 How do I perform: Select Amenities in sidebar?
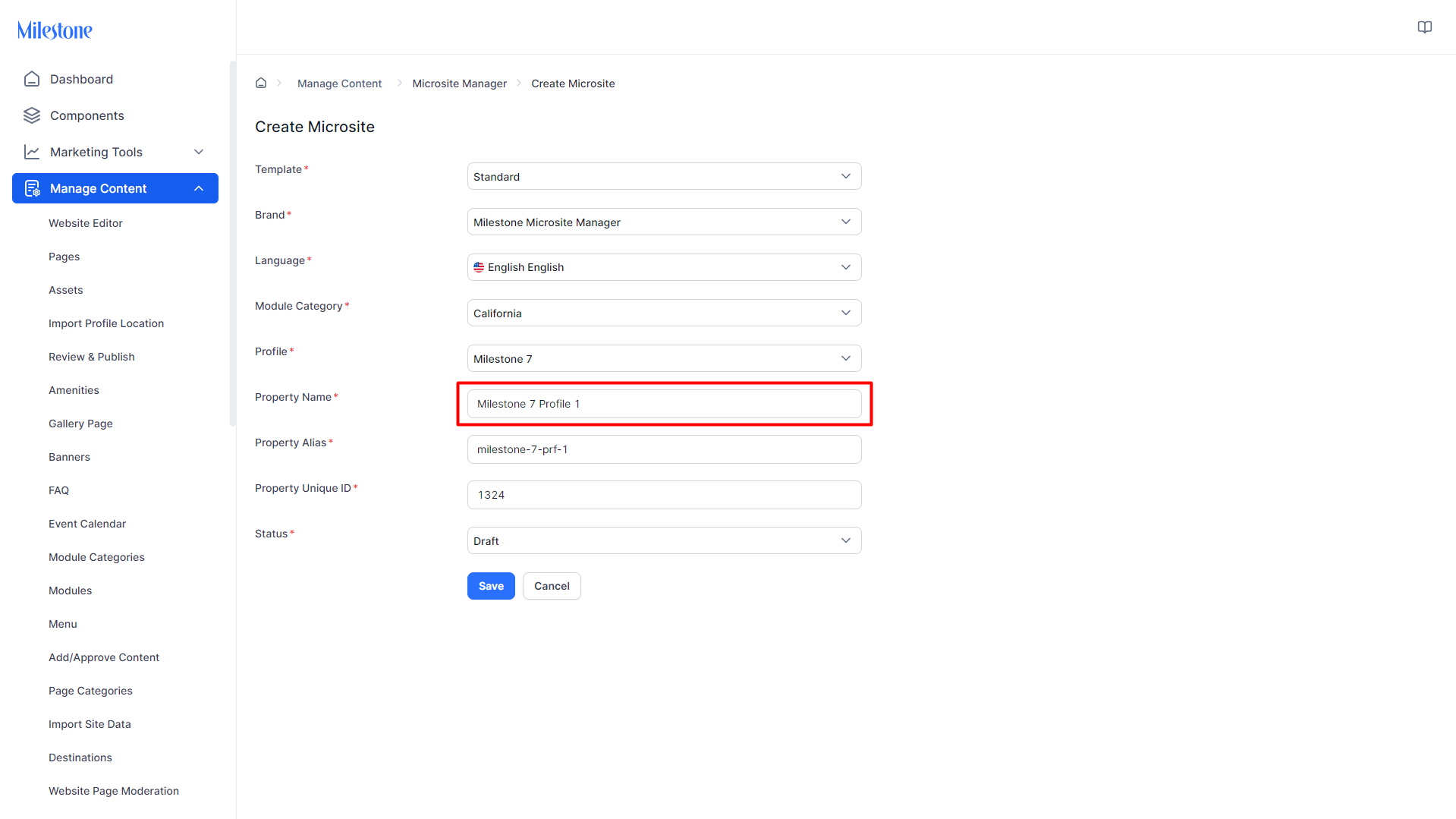point(74,390)
